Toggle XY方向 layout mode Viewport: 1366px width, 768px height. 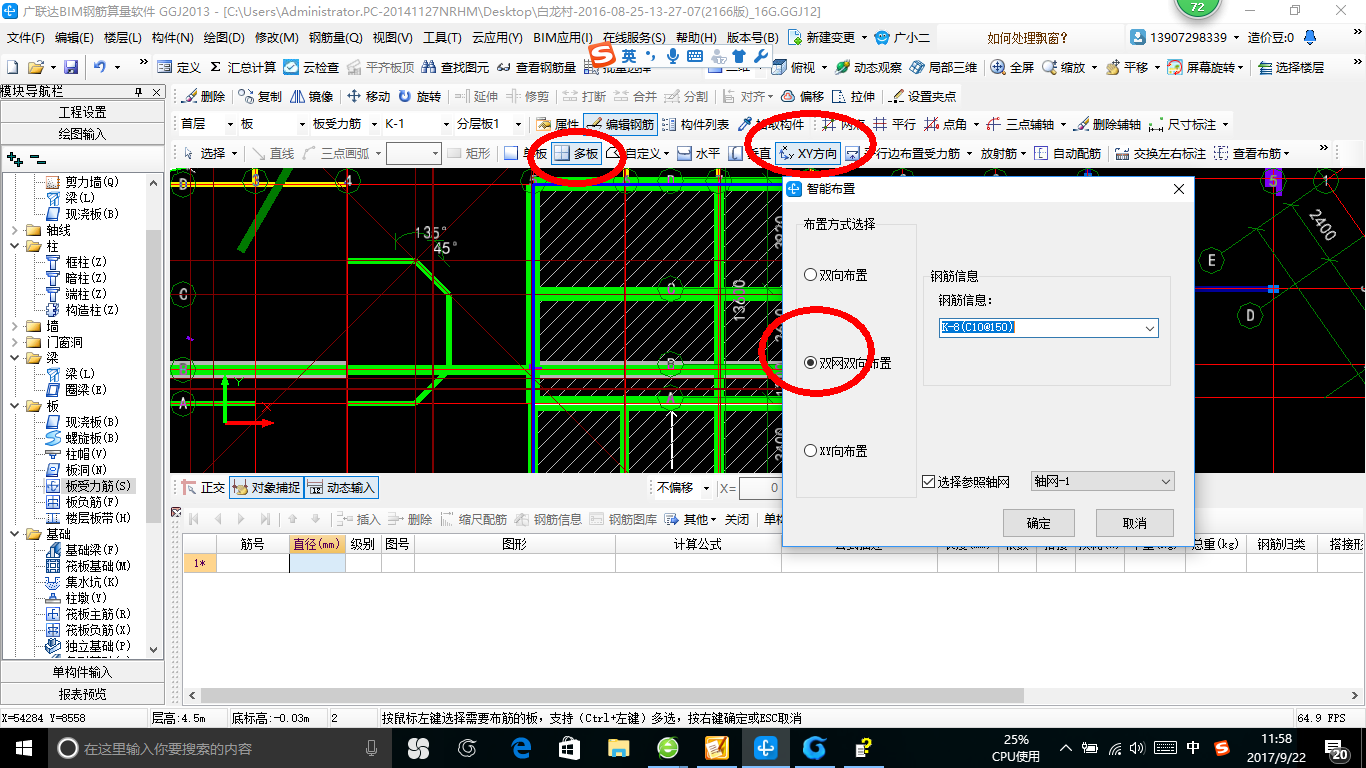pyautogui.click(x=808, y=154)
